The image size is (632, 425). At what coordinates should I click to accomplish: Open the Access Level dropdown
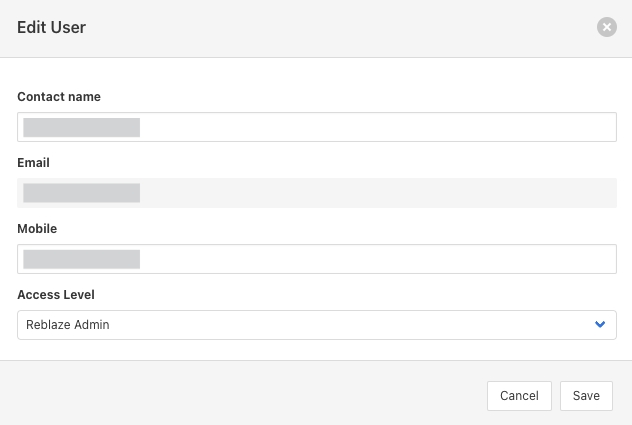coord(316,325)
